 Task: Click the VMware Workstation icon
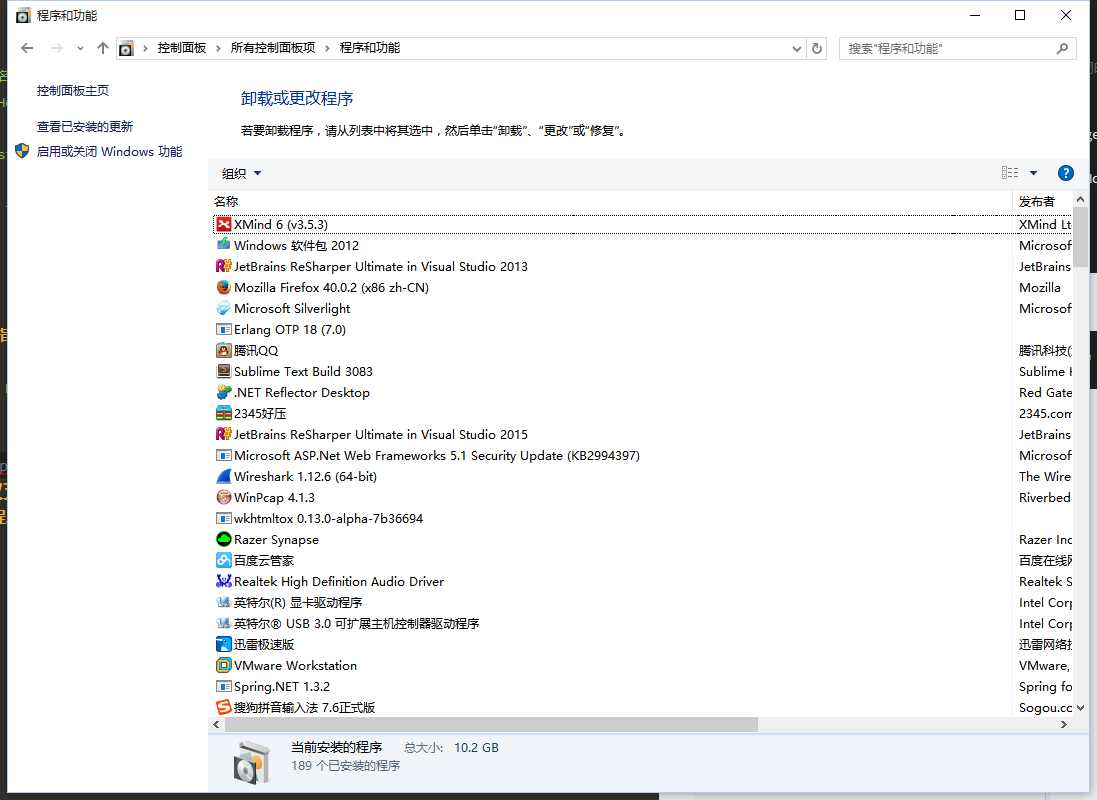pos(223,665)
